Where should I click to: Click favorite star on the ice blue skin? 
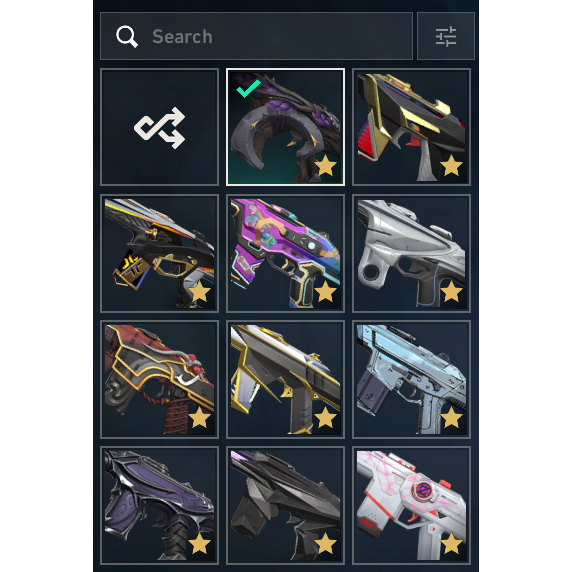point(452,417)
